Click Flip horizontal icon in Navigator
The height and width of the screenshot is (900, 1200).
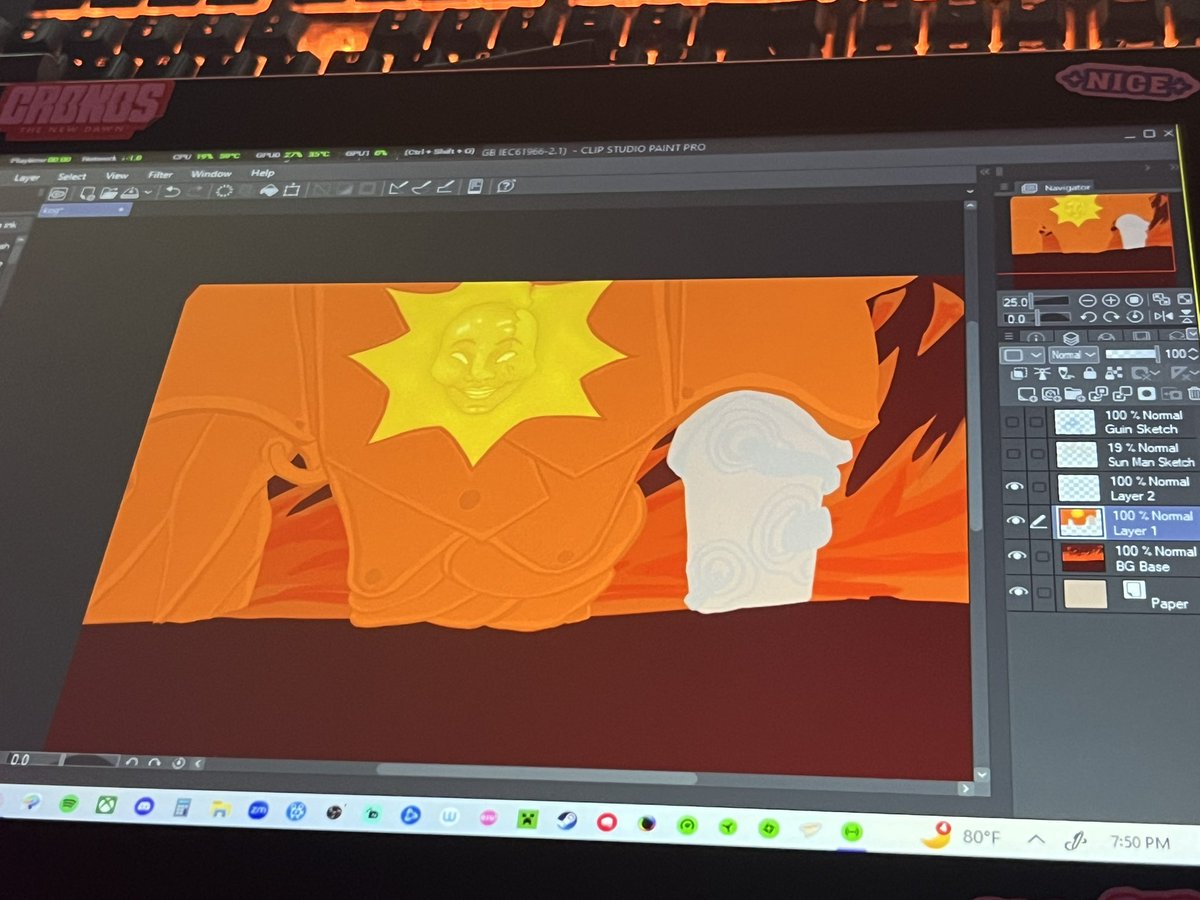point(1162,316)
